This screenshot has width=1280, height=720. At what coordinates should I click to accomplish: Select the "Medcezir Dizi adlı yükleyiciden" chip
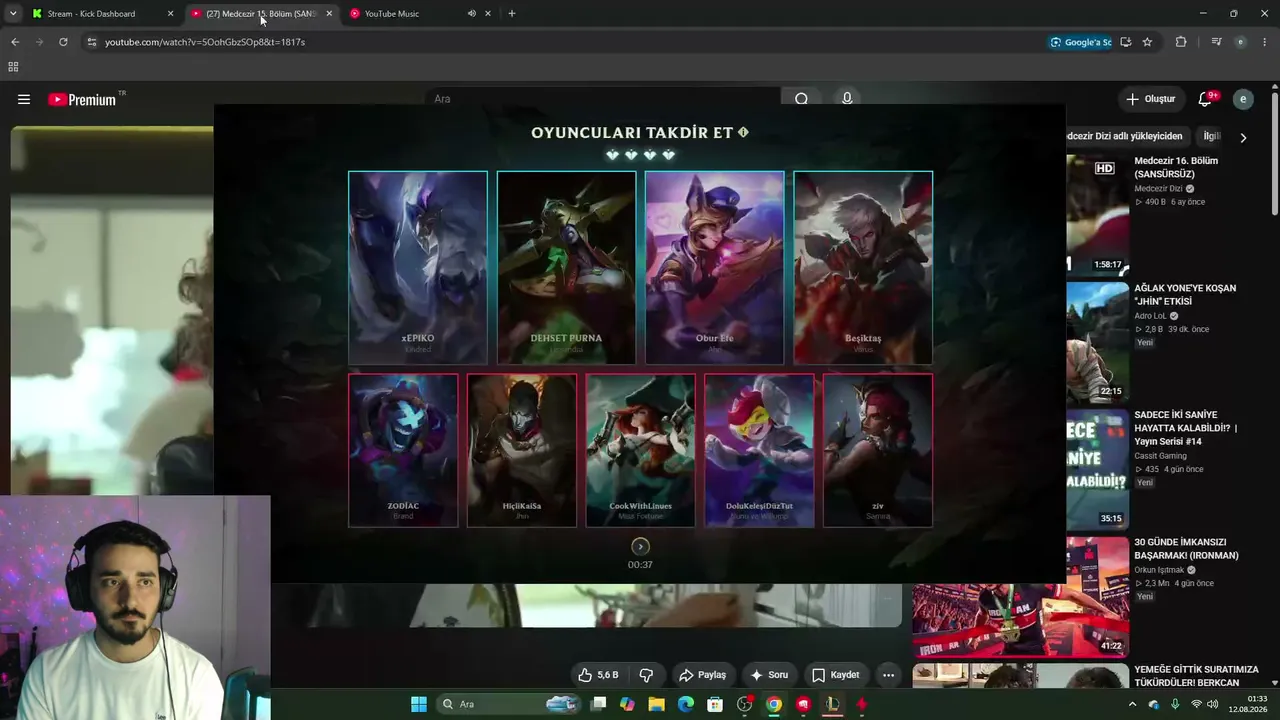1127,136
